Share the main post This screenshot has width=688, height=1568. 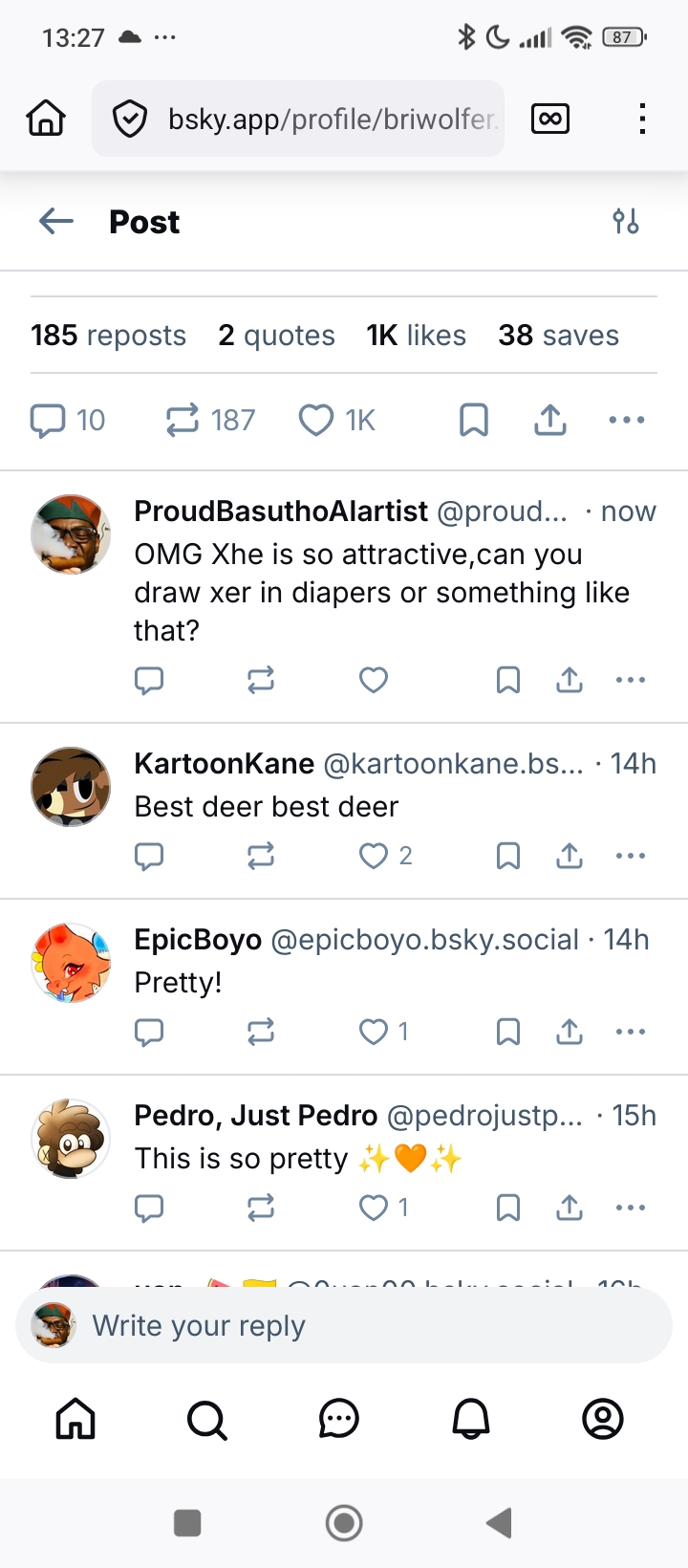point(550,420)
